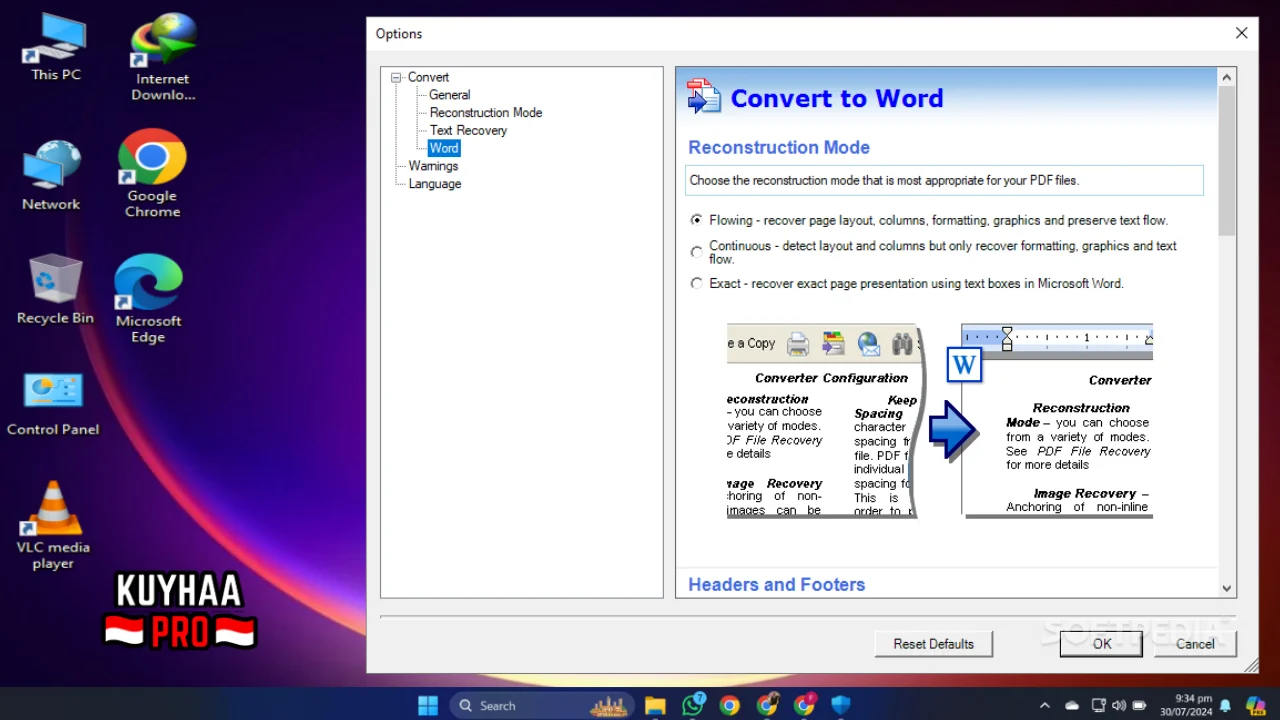Open Internet Download Manager desktop shortcut

[x=163, y=57]
